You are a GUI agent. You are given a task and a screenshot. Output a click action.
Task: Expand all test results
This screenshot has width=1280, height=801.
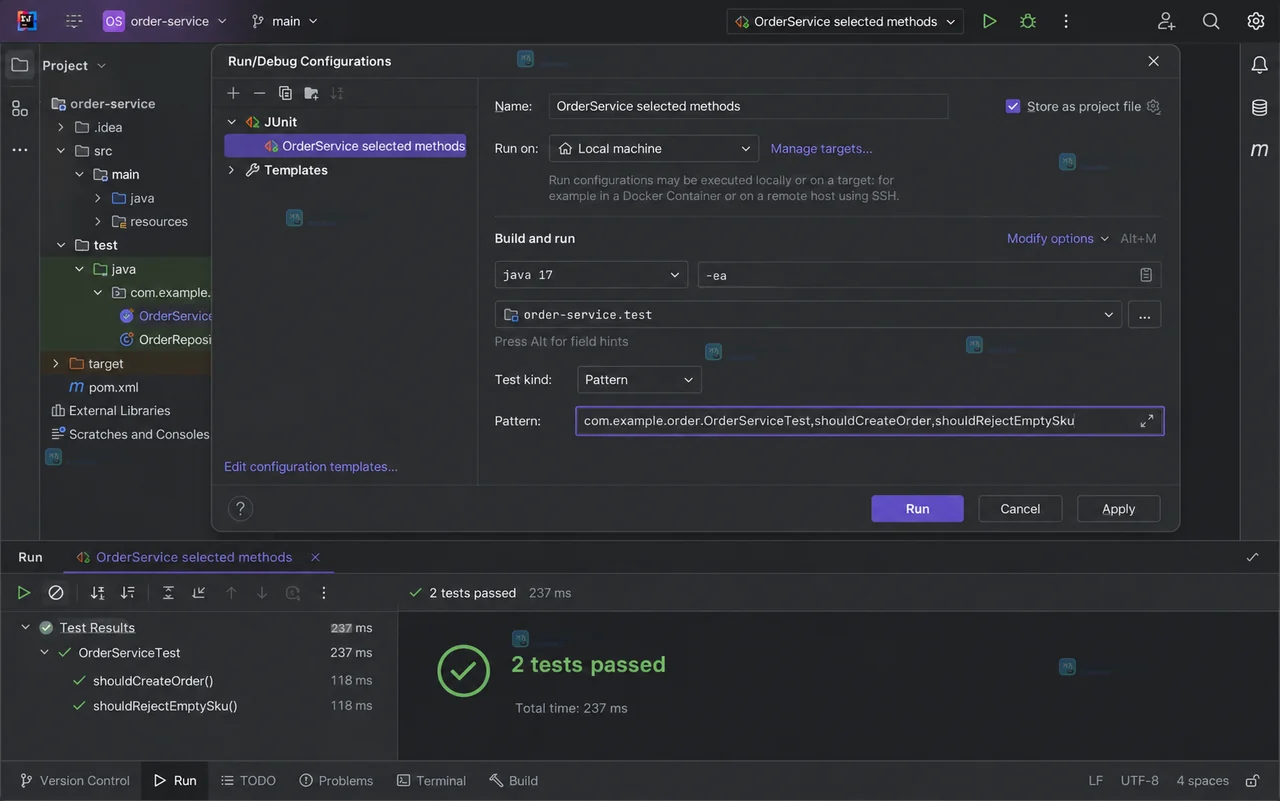point(168,593)
